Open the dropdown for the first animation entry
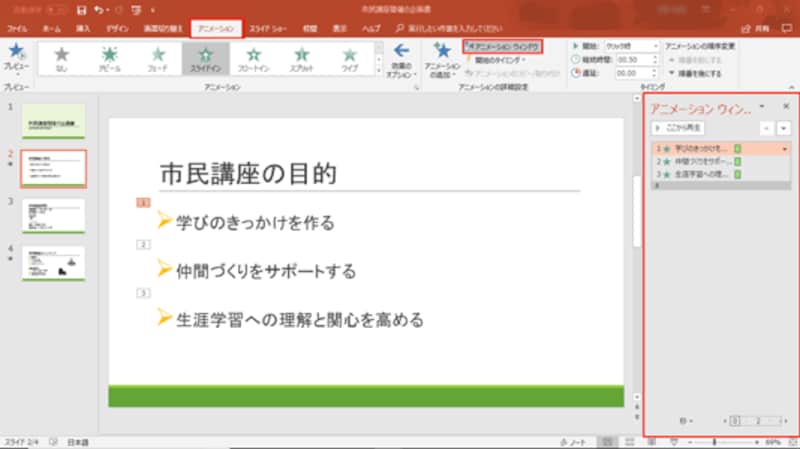 [x=785, y=149]
